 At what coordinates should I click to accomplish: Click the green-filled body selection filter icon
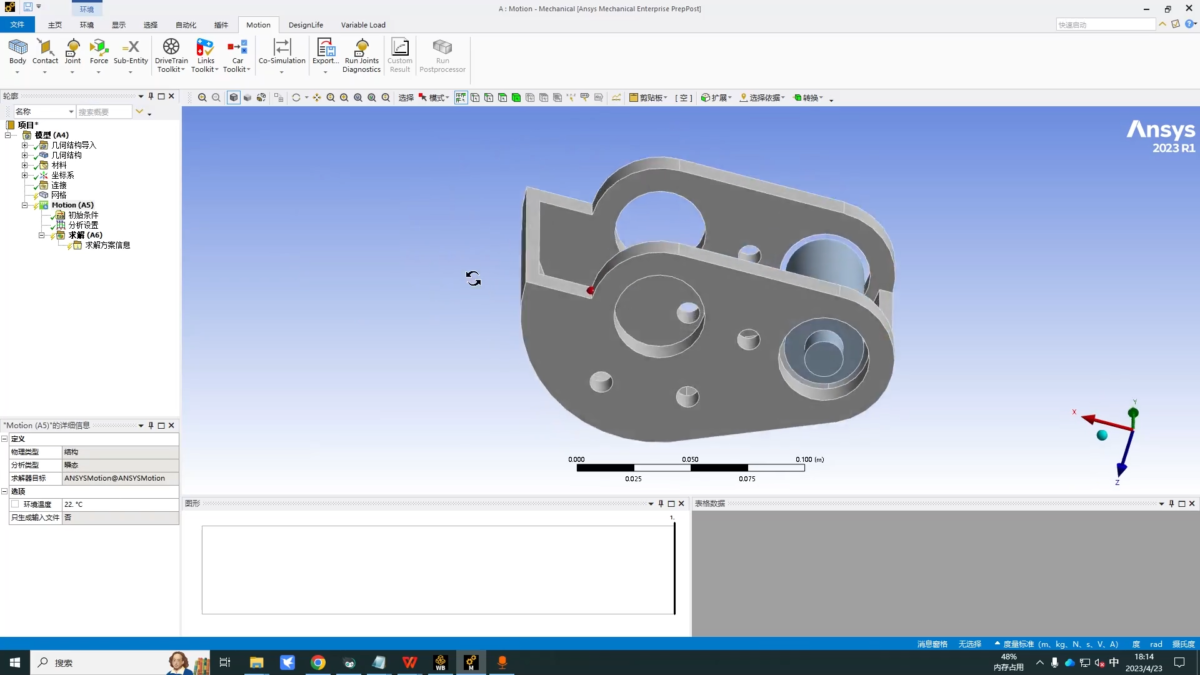pyautogui.click(x=516, y=98)
